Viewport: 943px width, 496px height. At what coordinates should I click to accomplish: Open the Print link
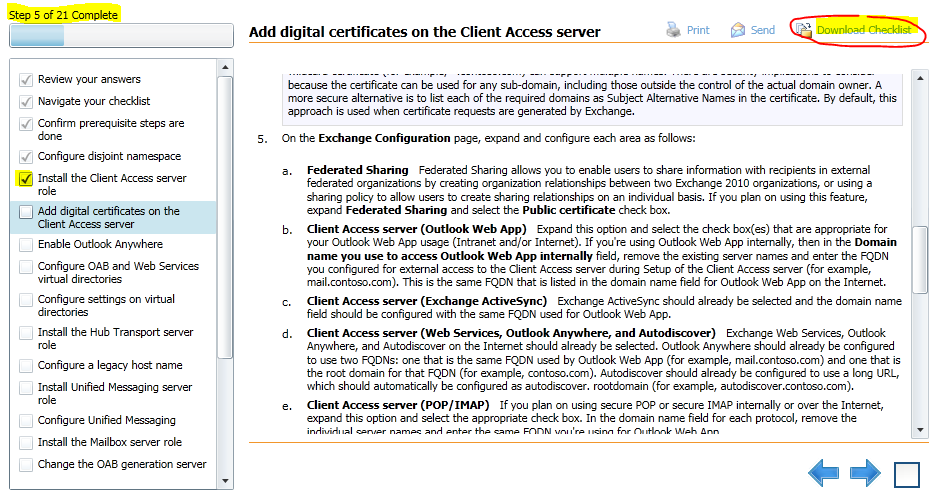(698, 30)
